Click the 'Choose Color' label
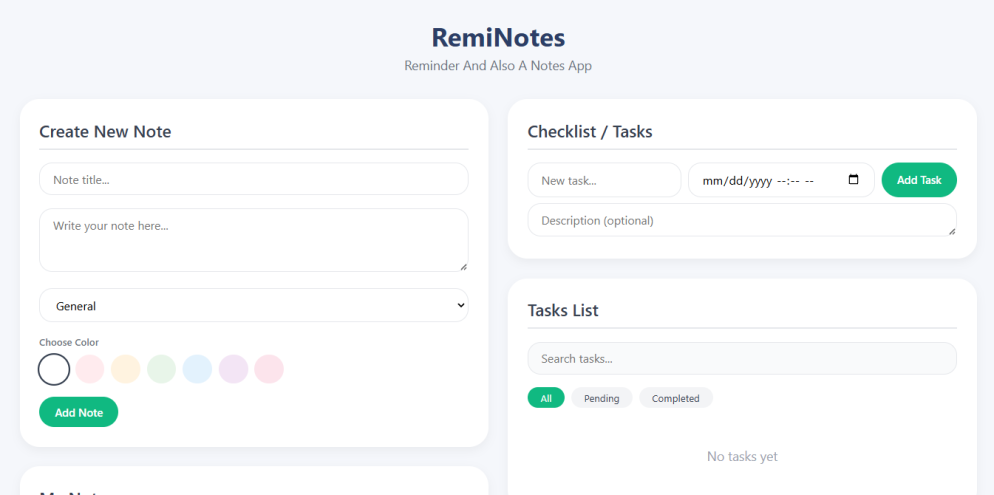The image size is (994, 495). 69,342
